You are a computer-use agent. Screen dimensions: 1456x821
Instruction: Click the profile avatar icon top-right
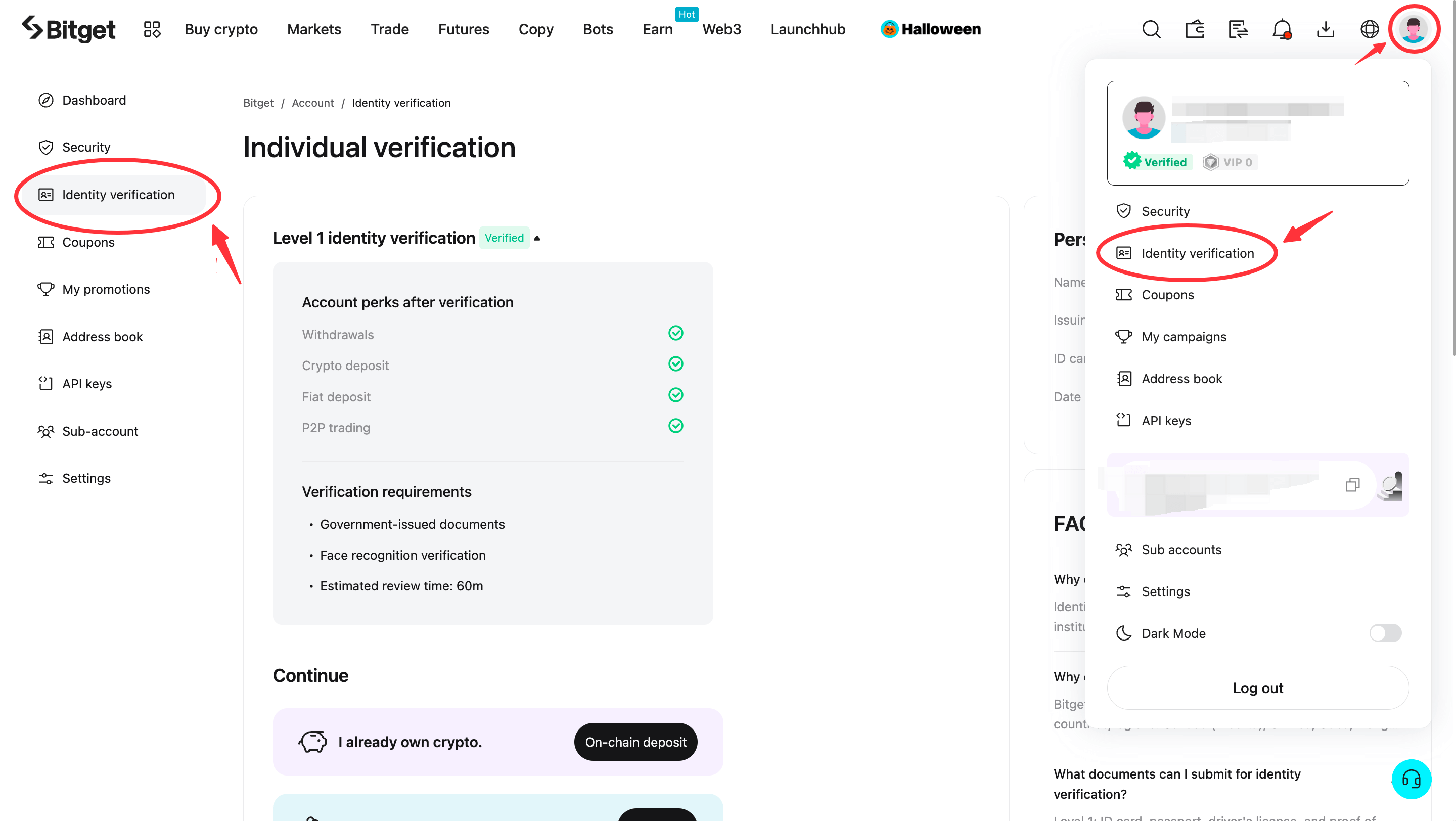(x=1415, y=29)
